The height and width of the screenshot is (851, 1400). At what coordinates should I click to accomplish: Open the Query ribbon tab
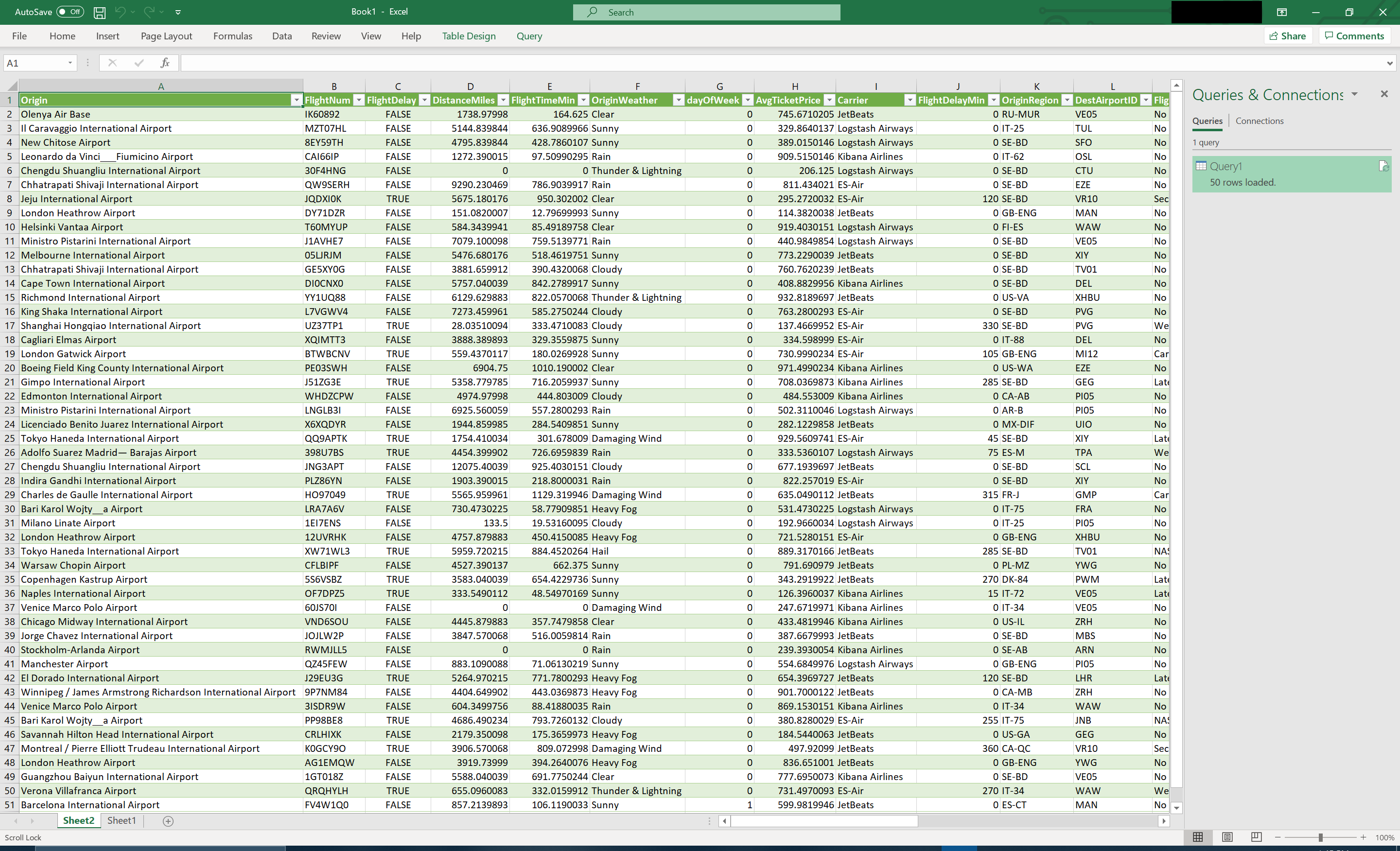coord(529,36)
